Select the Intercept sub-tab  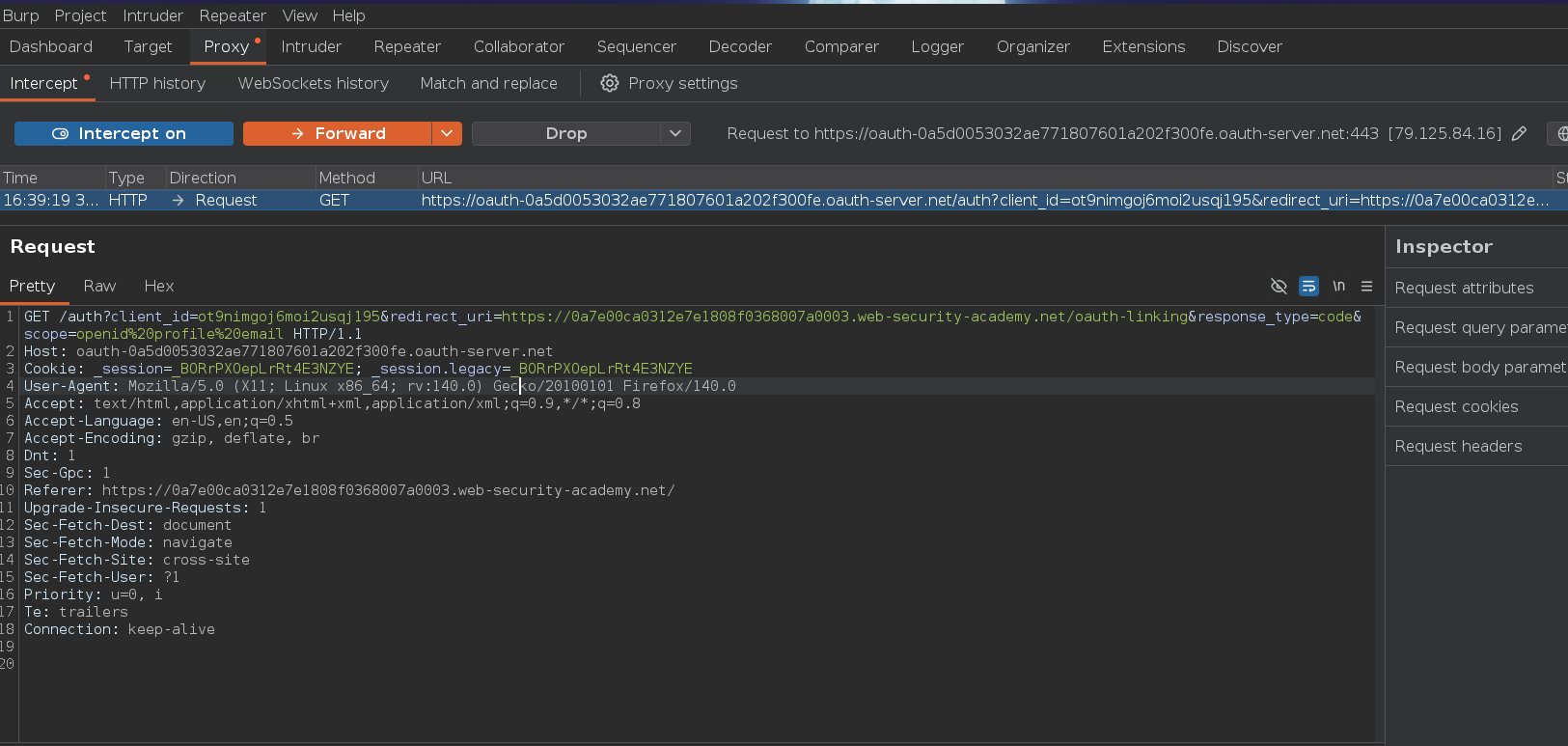43,83
